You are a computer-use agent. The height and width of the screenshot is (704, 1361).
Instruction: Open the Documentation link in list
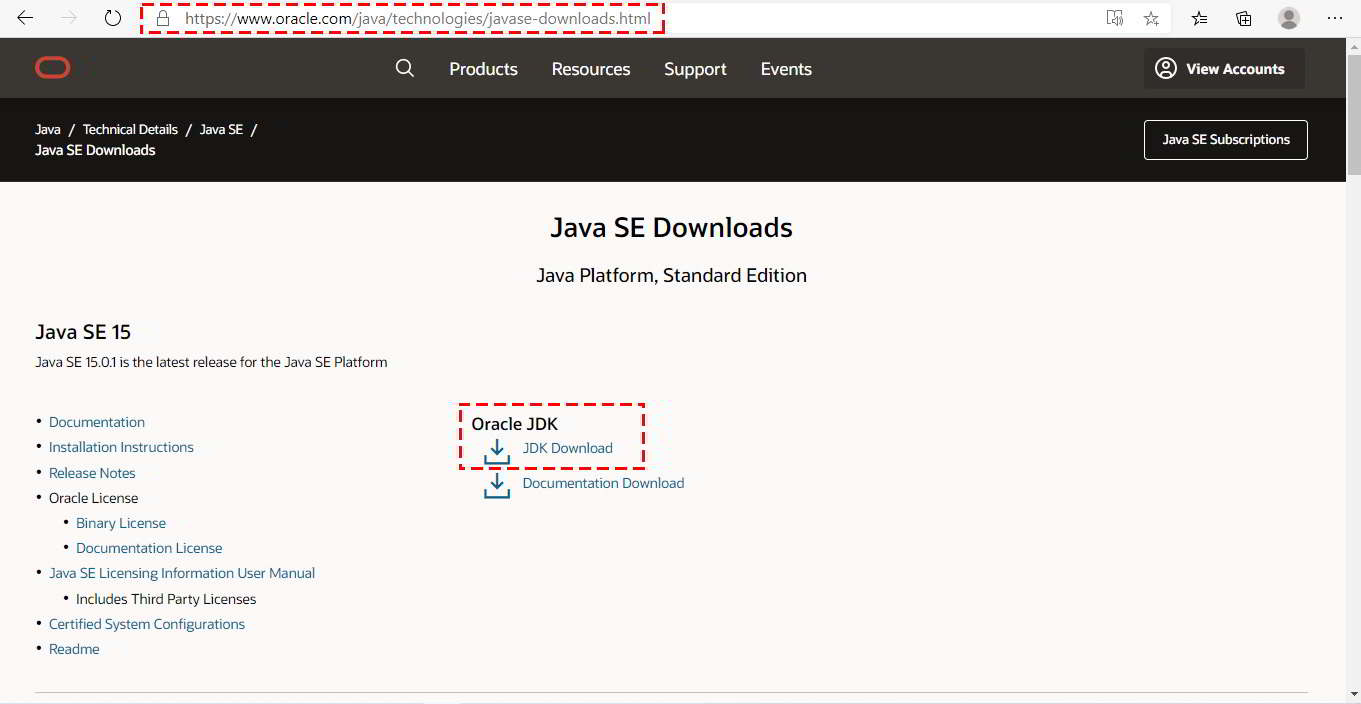click(97, 422)
